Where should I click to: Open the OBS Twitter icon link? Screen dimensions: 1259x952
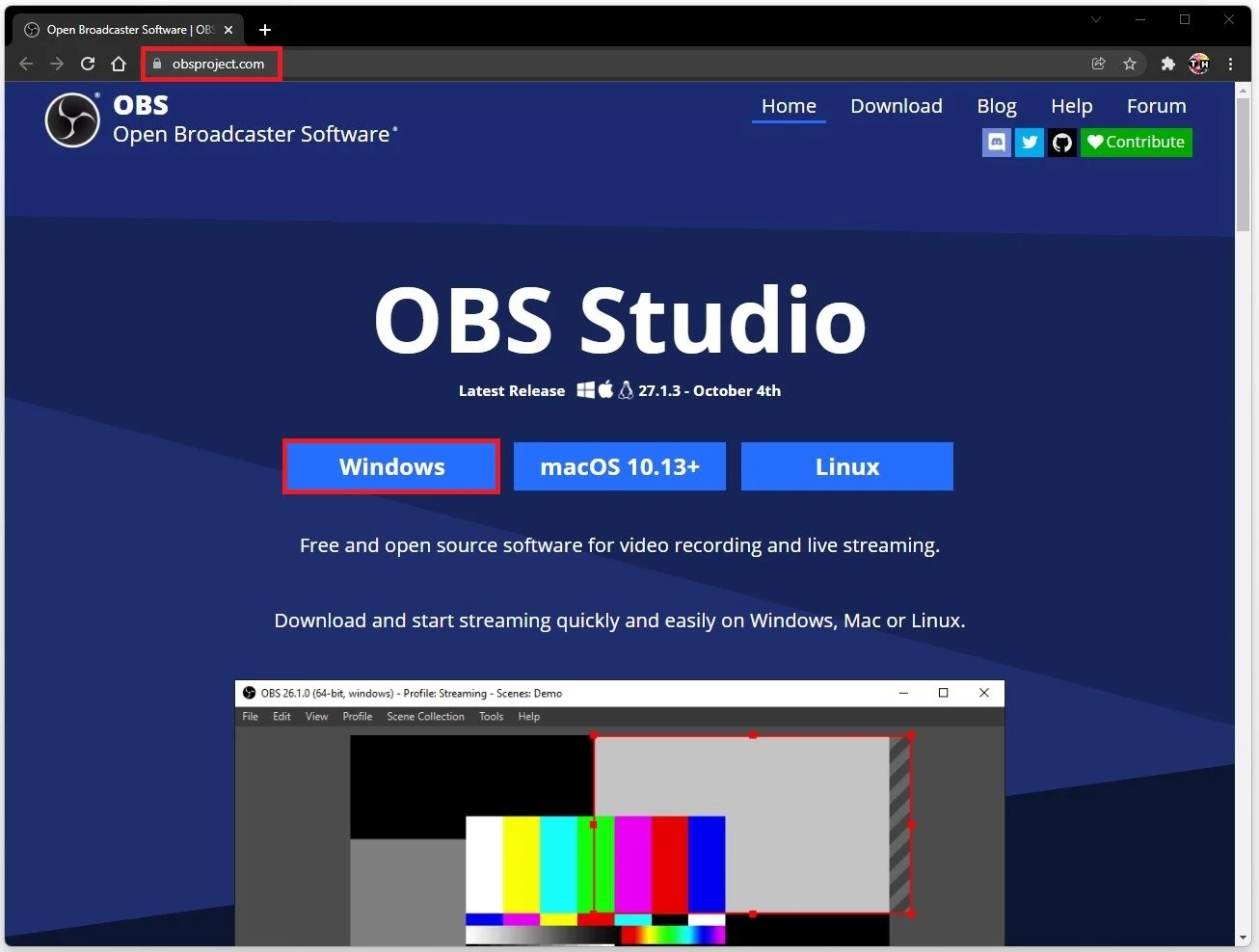tap(1030, 143)
